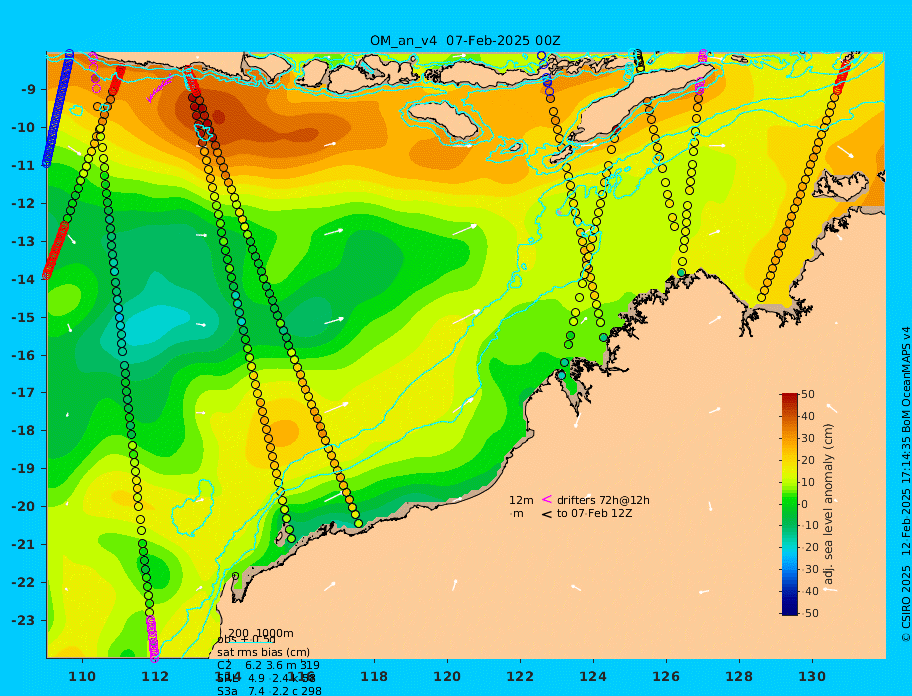Click the 'adj. sea level anomaly (cm)' label
The height and width of the screenshot is (696, 912).
click(829, 504)
